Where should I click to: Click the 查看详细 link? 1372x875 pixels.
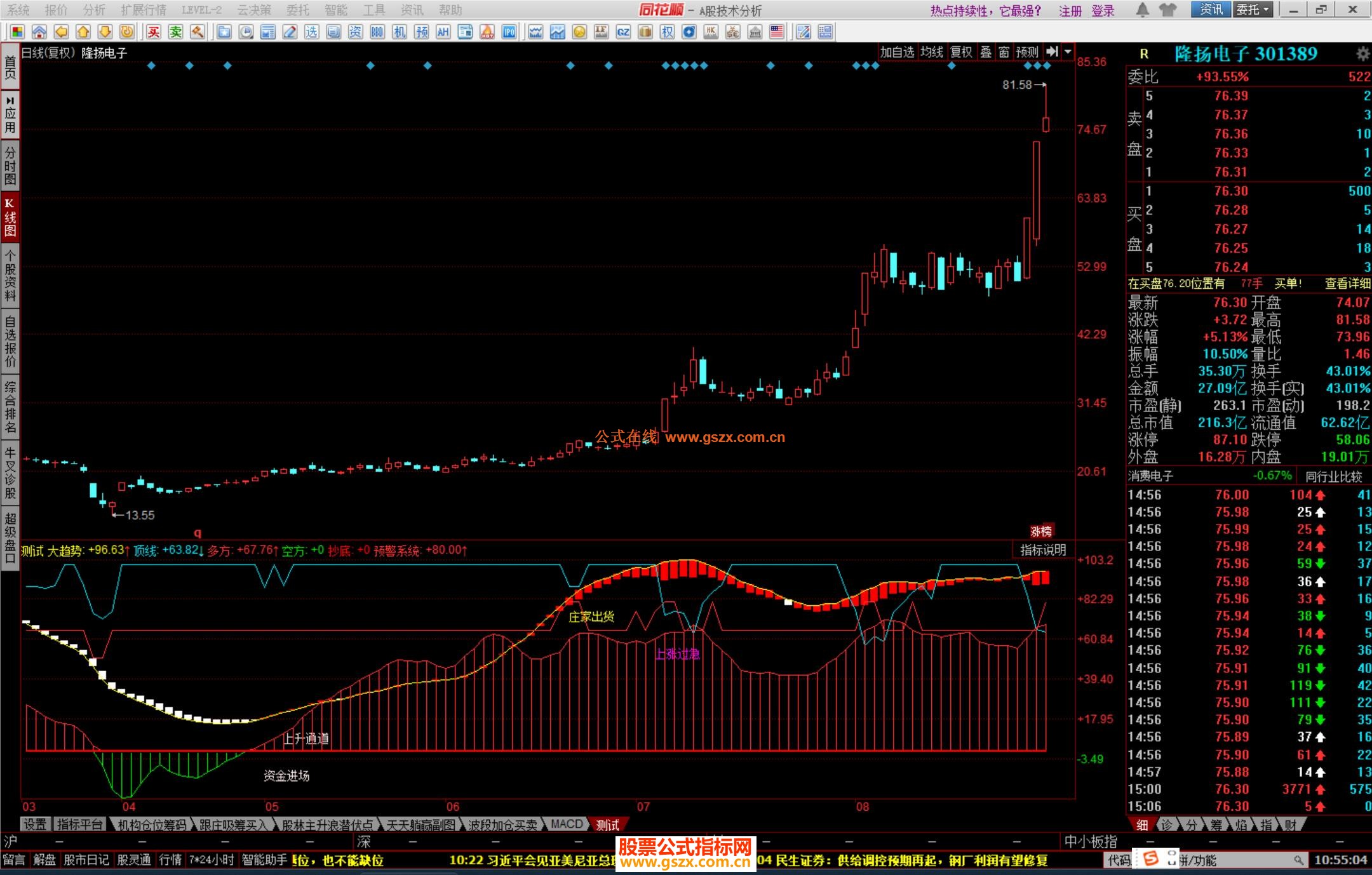1347,284
